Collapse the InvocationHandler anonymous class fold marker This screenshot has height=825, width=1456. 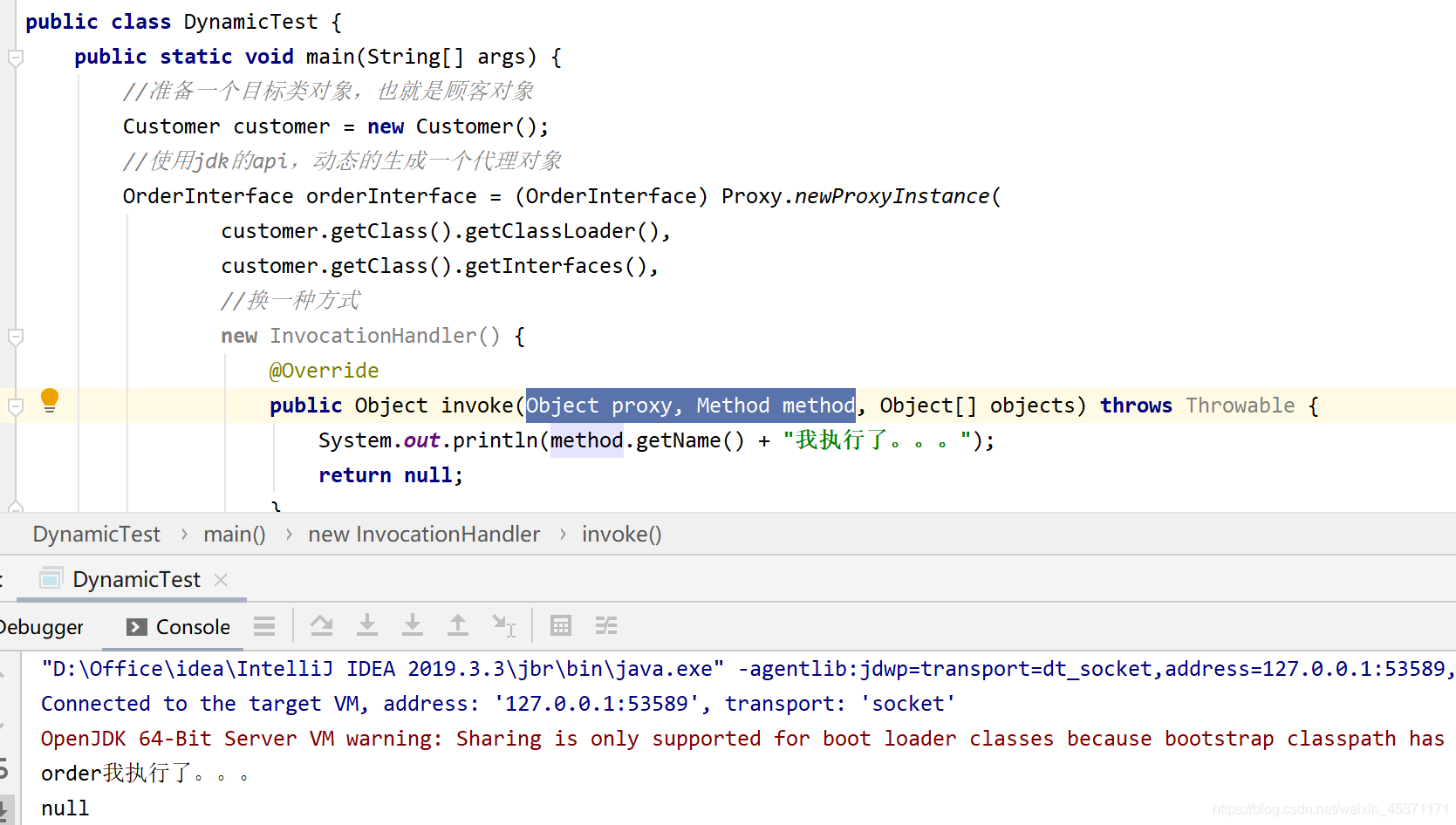pos(15,337)
